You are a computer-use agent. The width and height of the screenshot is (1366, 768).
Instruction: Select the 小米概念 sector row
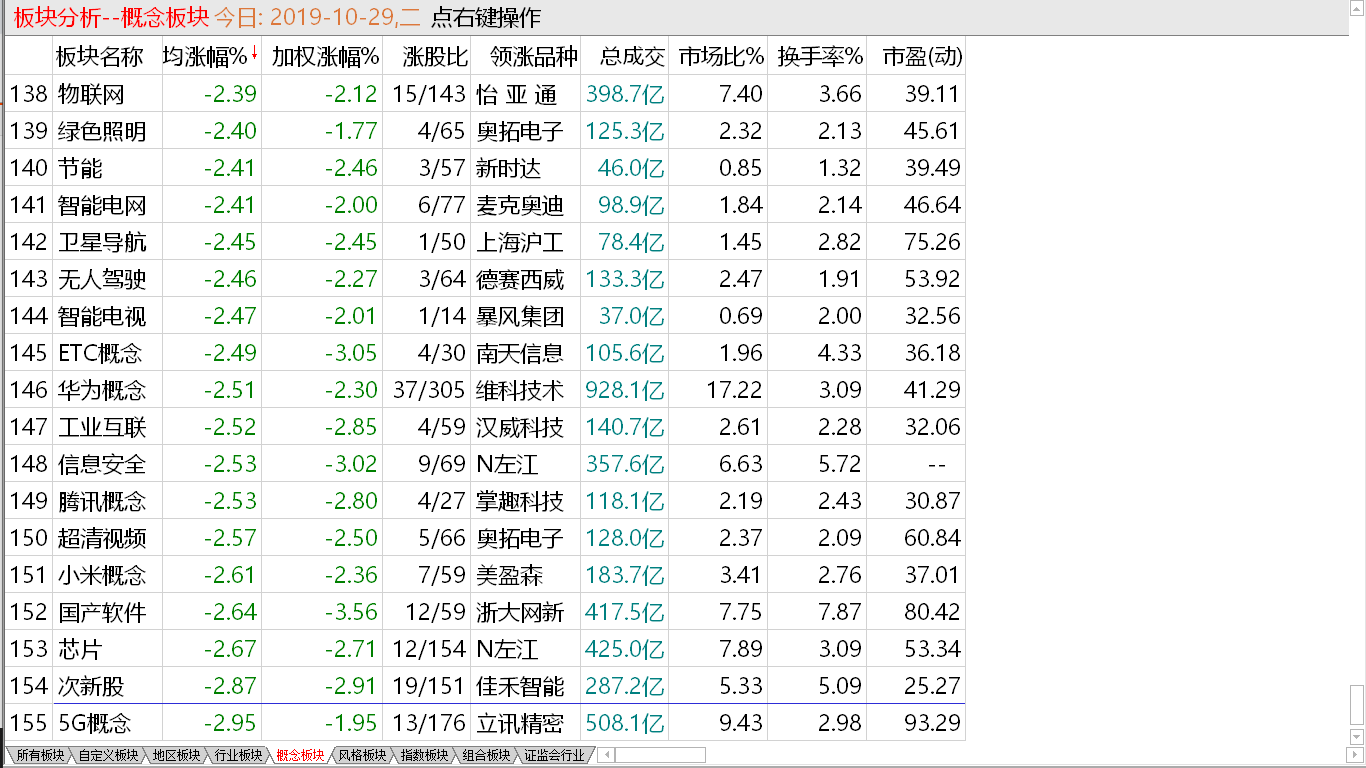pos(485,575)
